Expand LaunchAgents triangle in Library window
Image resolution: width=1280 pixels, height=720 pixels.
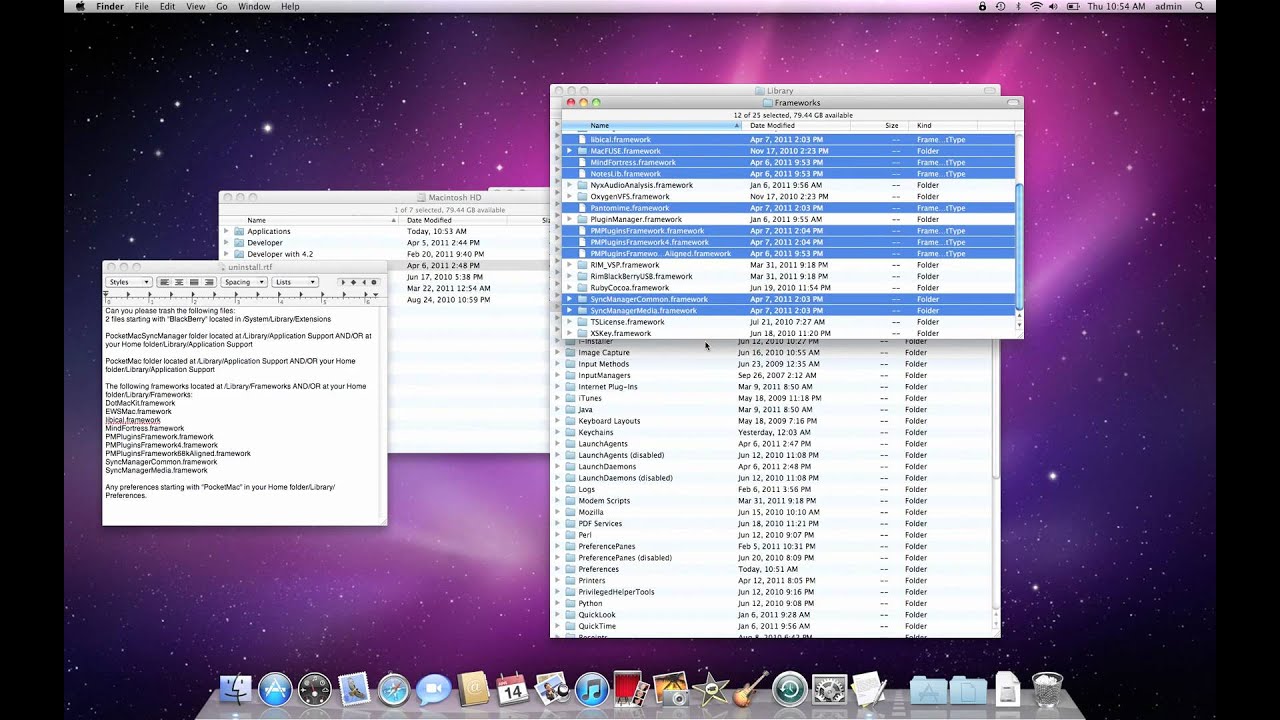pos(558,444)
